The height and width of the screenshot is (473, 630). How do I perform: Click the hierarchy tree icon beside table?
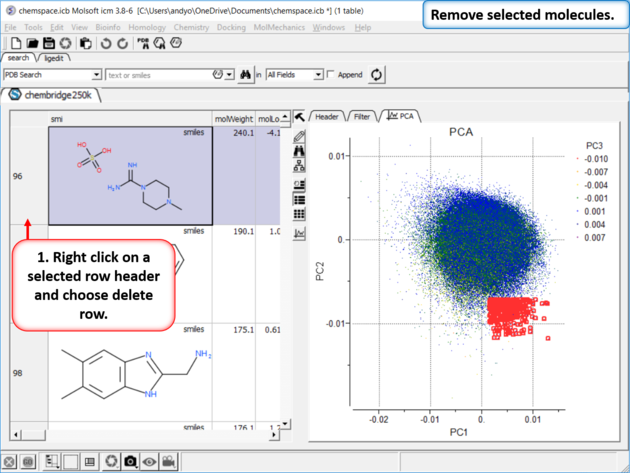tap(299, 167)
